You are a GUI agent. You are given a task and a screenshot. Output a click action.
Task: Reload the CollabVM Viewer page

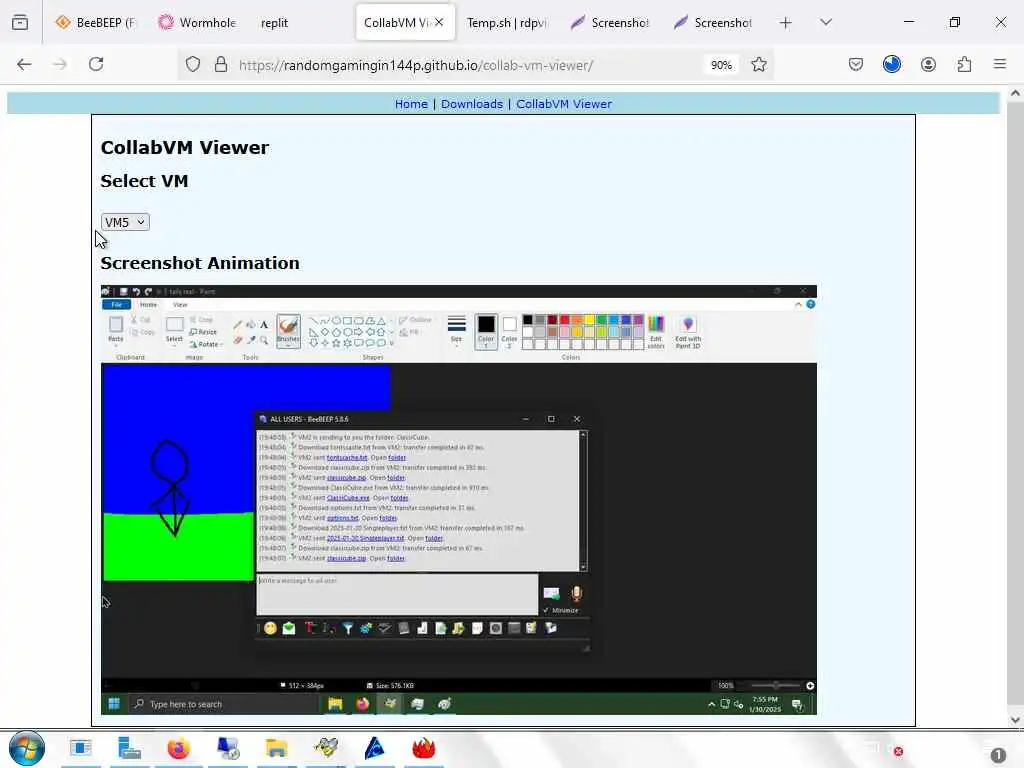(x=96, y=65)
